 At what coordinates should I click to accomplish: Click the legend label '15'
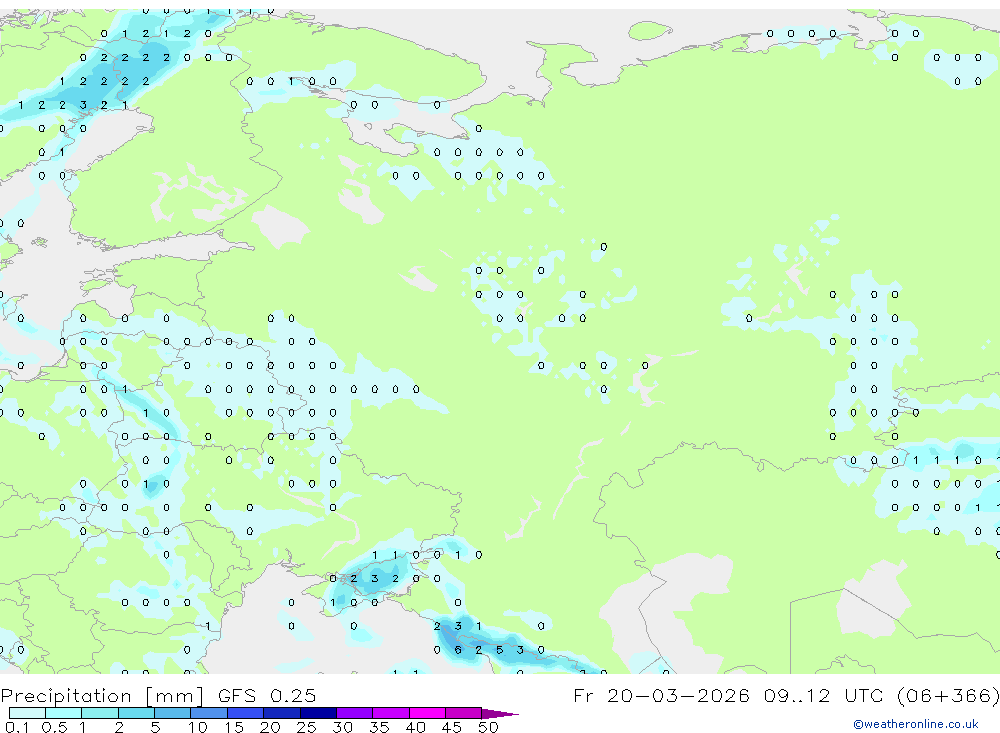pos(234,727)
